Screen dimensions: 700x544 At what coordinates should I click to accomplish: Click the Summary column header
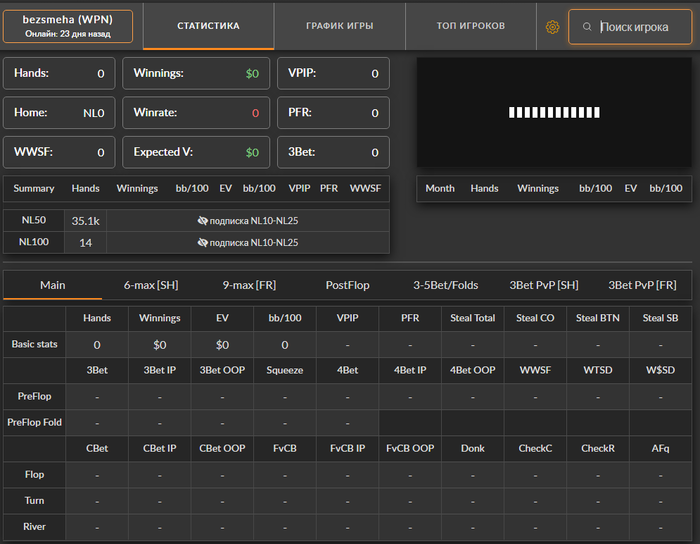pyautogui.click(x=34, y=188)
